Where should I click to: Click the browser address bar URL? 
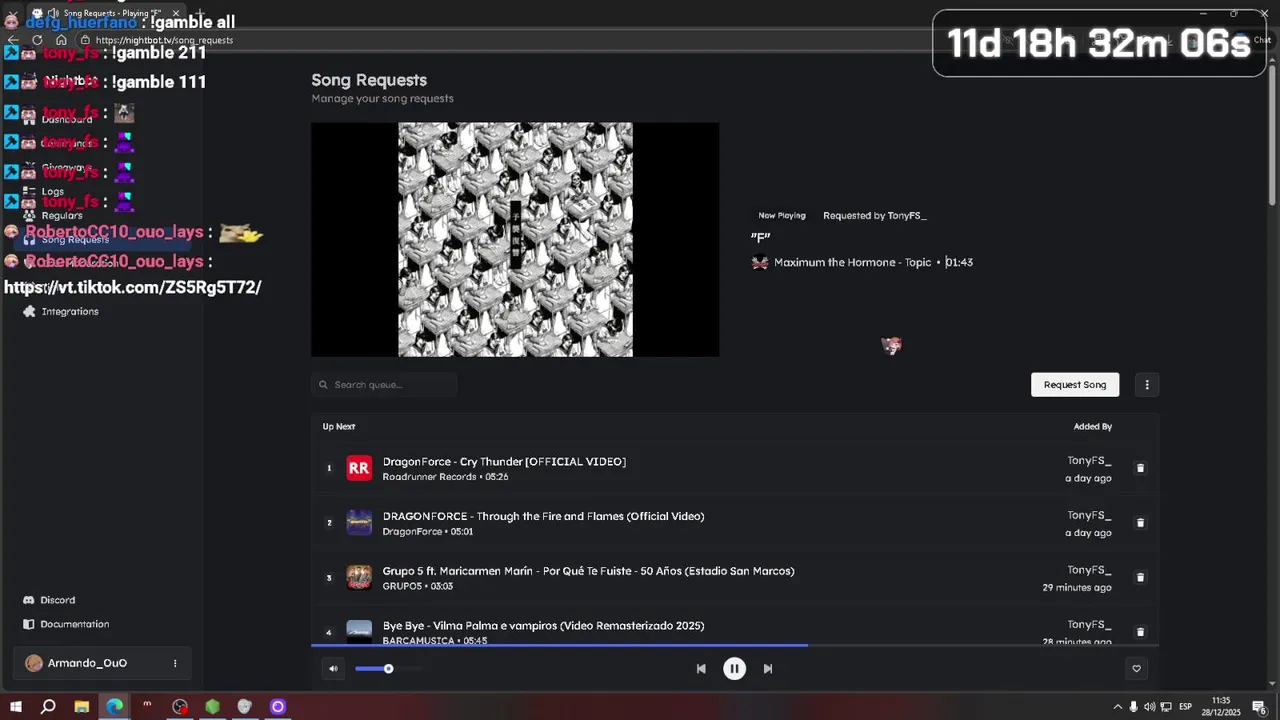coord(164,40)
